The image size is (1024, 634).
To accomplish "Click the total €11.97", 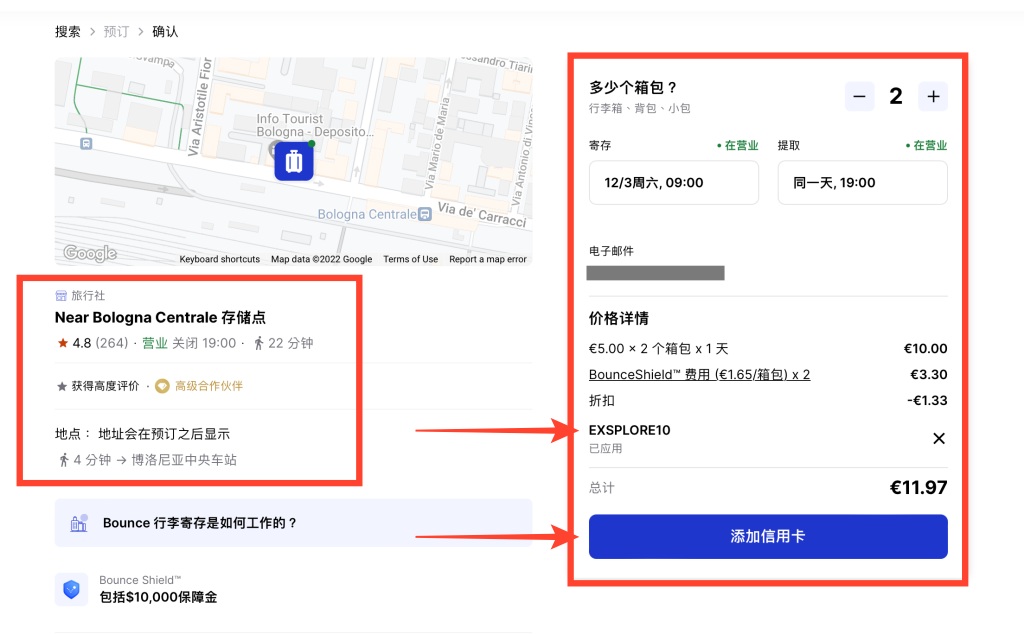I will (918, 488).
